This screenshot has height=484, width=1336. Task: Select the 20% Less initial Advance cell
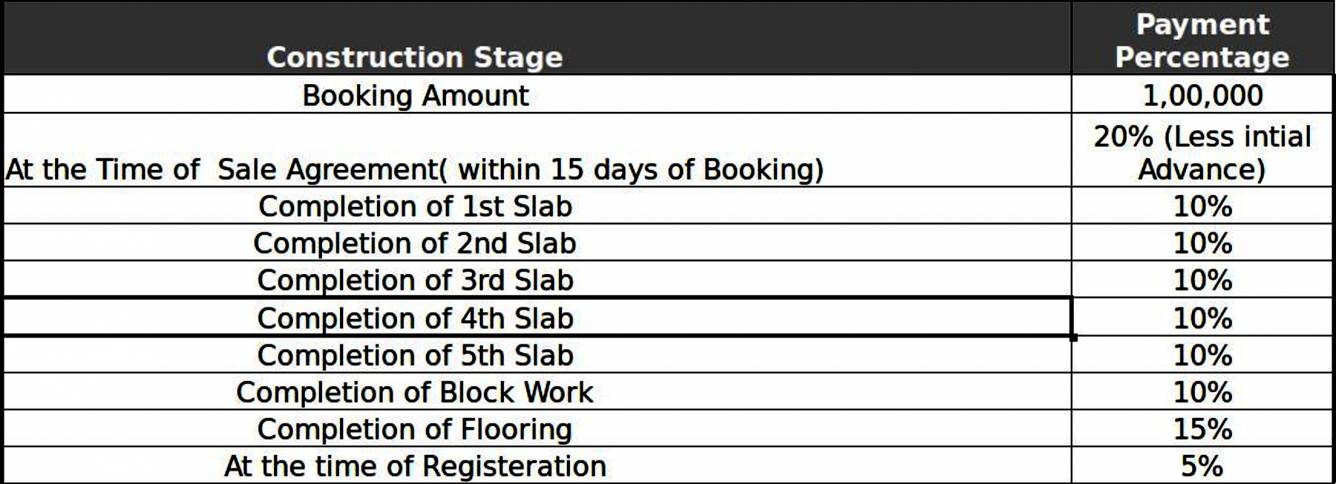1202,152
